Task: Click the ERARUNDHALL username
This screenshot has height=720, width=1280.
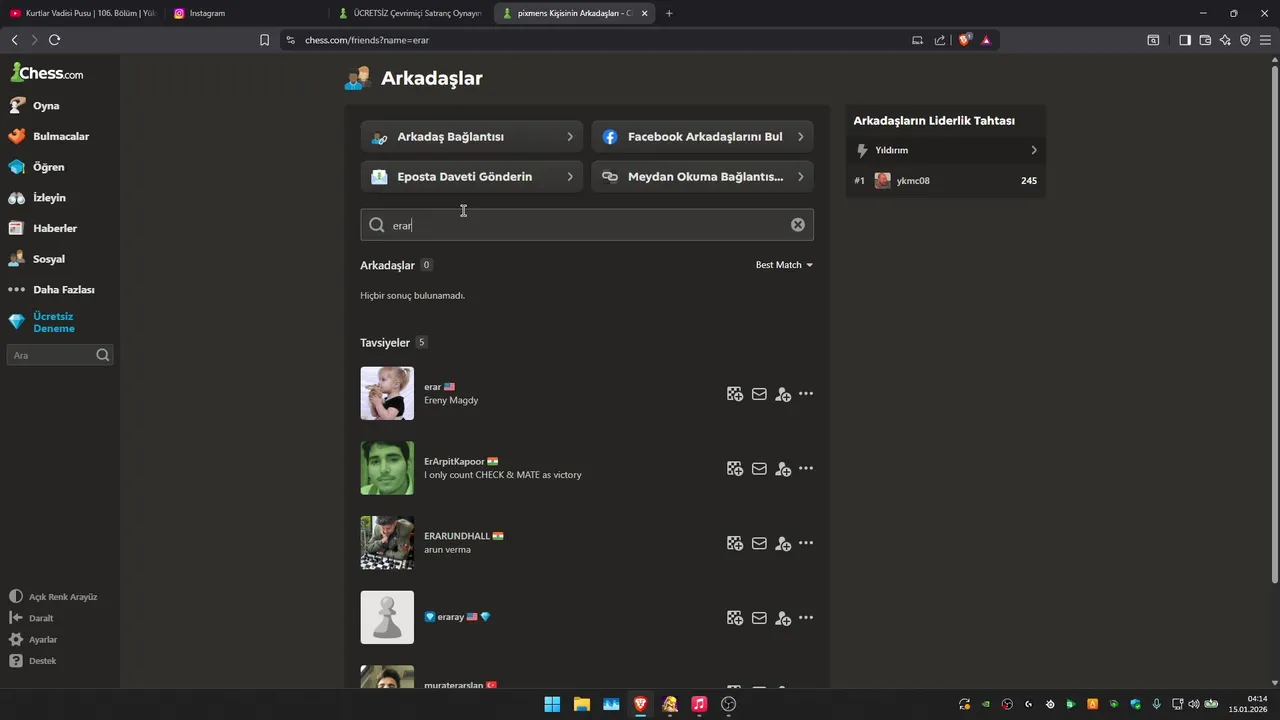Action: click(457, 536)
